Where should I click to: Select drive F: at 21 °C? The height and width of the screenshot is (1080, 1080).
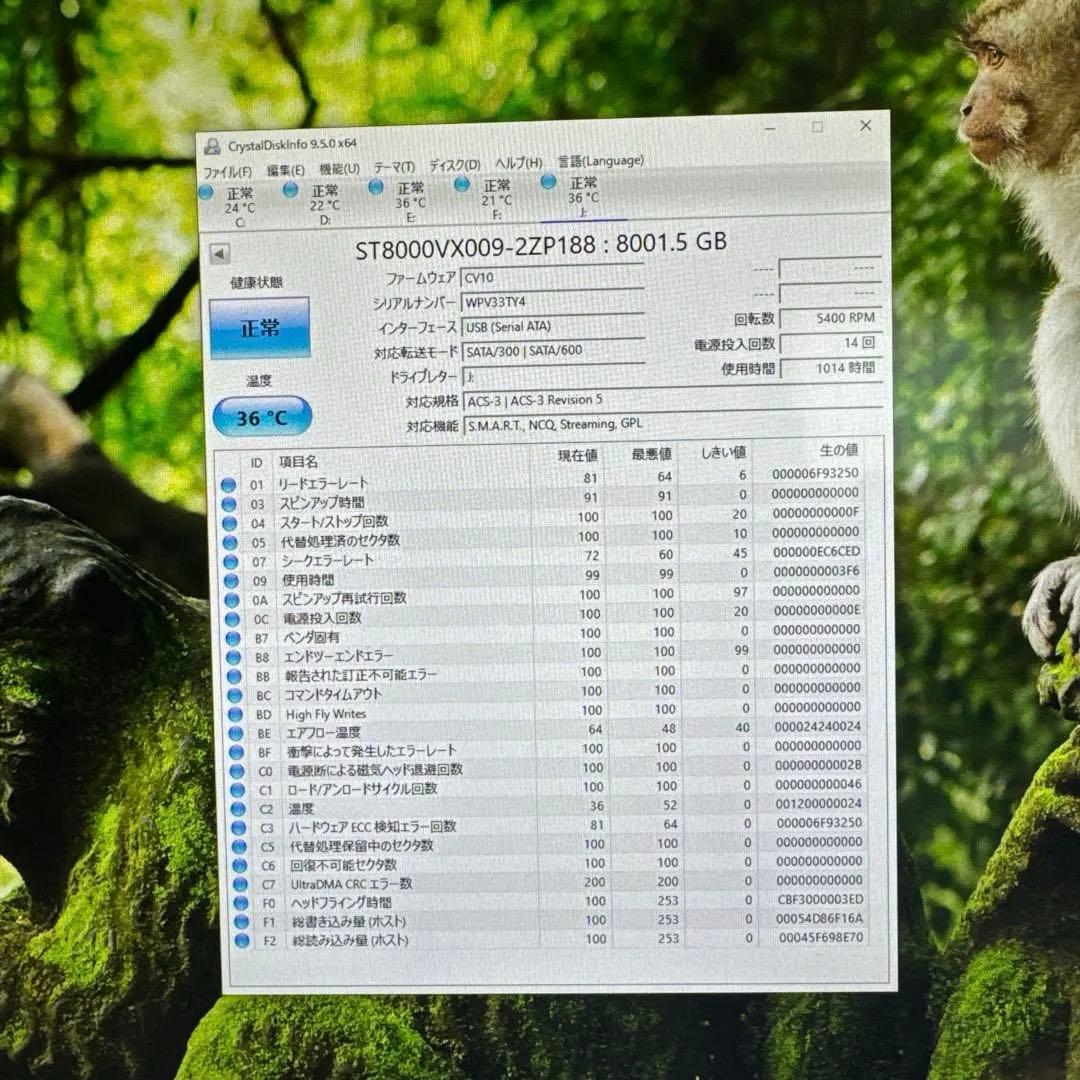(x=486, y=198)
